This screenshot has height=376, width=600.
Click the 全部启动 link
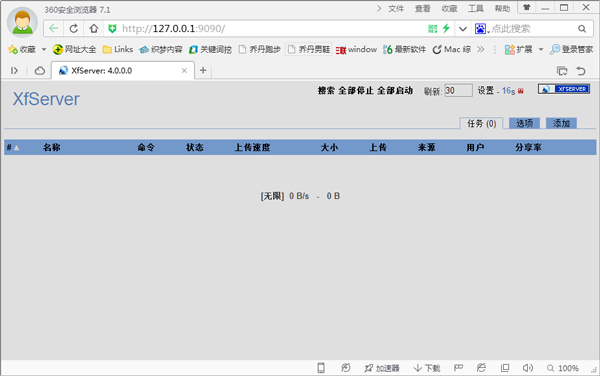pos(395,90)
